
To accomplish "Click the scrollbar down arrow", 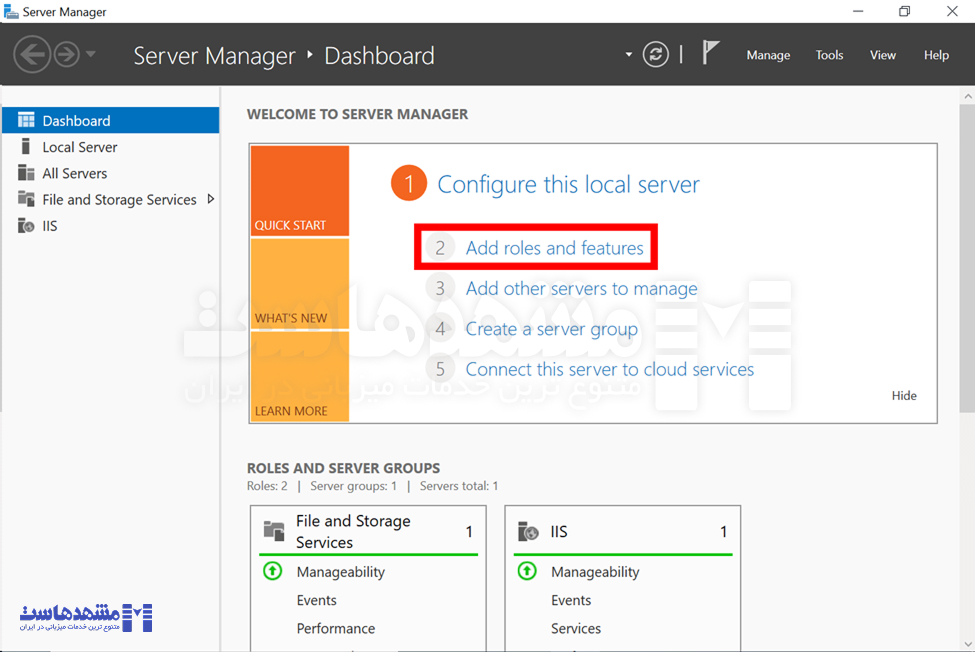I will pos(968,644).
